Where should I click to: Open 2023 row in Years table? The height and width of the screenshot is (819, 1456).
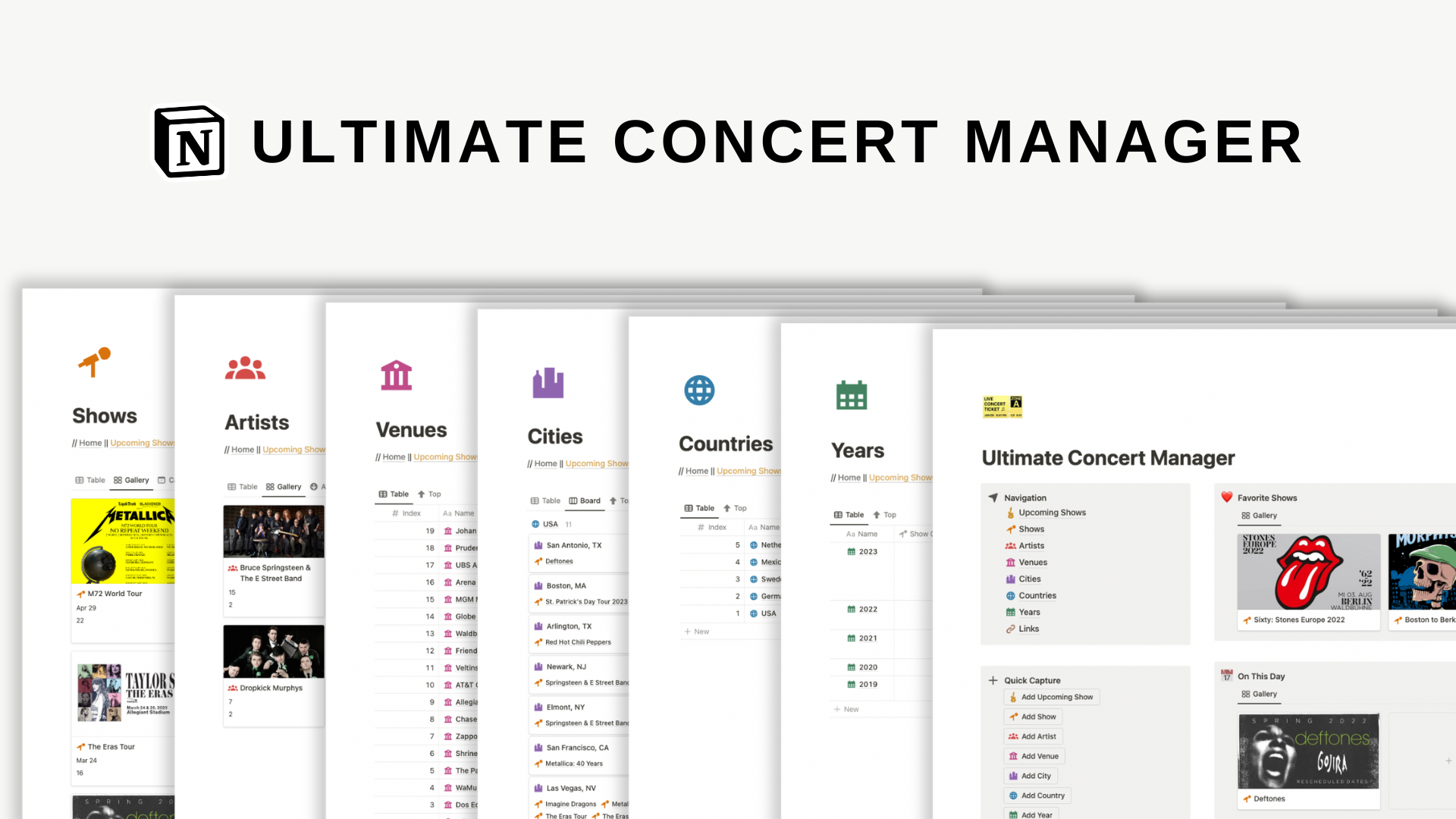coord(882,571)
